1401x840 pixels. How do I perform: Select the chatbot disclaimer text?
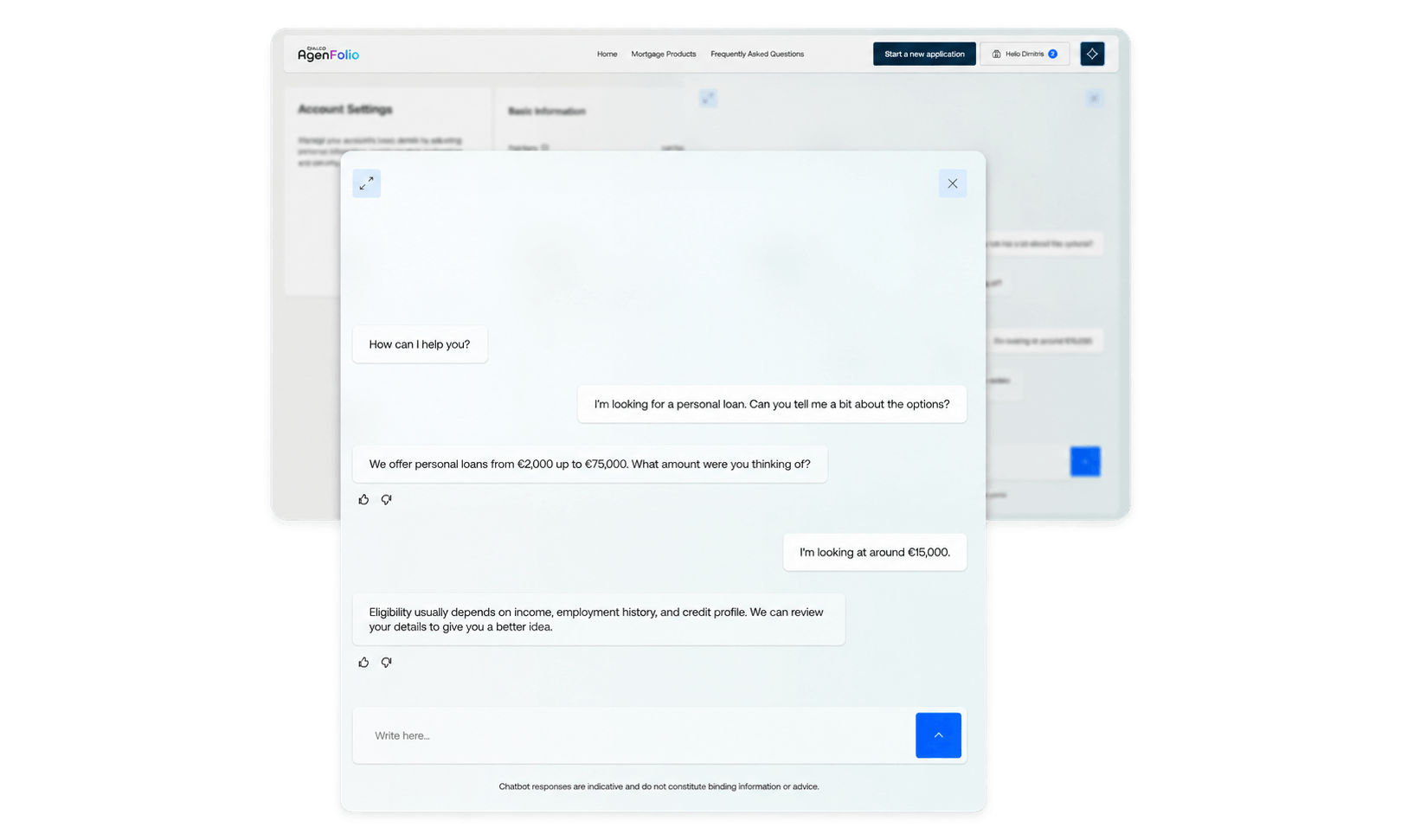click(x=659, y=786)
